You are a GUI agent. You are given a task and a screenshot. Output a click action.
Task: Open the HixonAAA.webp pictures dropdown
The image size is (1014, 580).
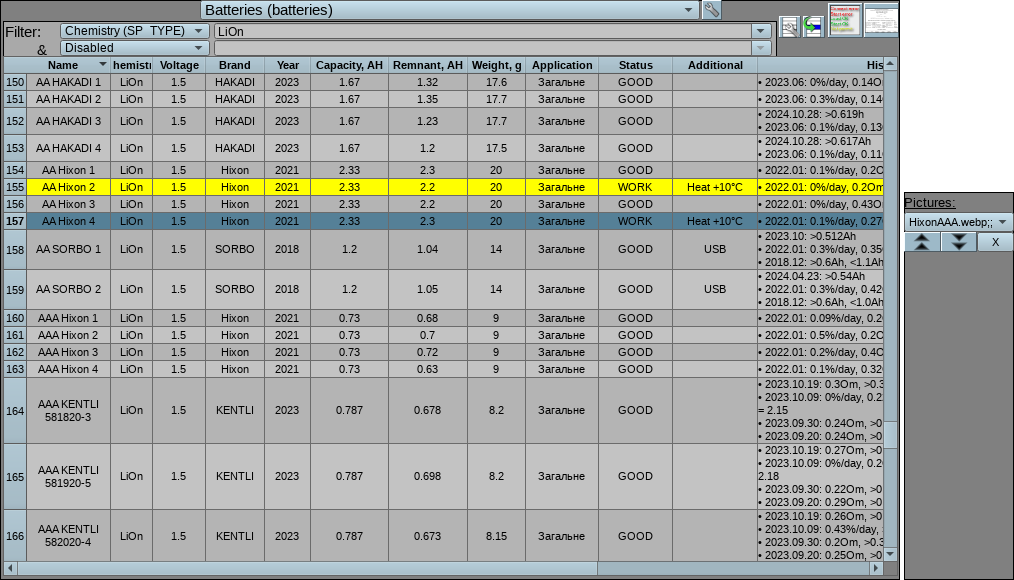[1002, 222]
